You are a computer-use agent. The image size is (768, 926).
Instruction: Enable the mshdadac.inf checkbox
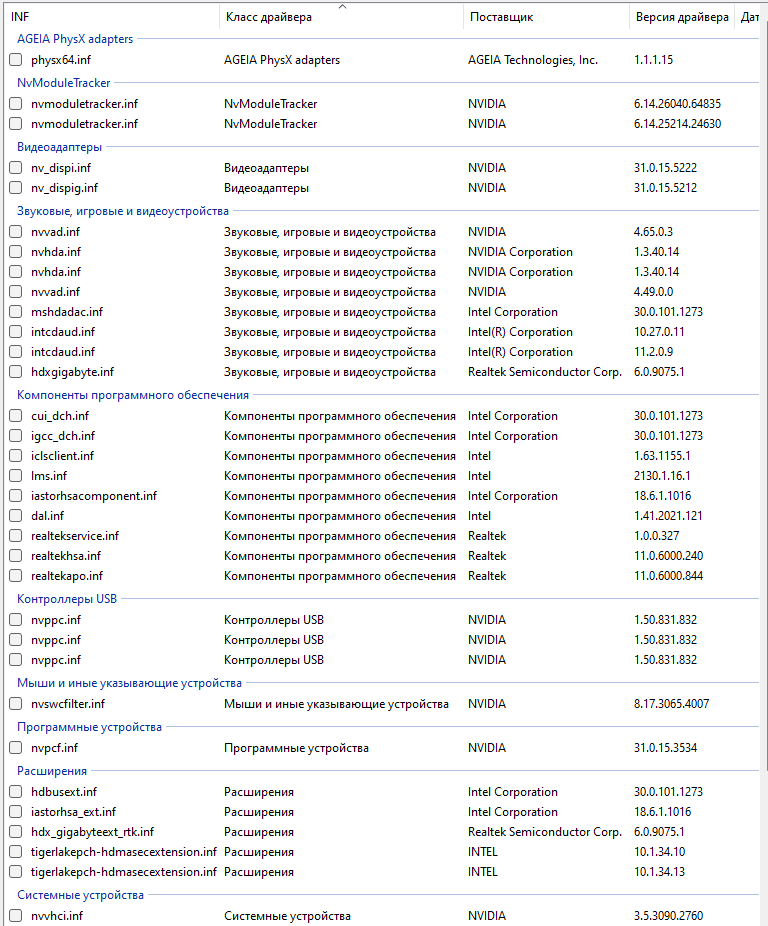pyautogui.click(x=15, y=312)
